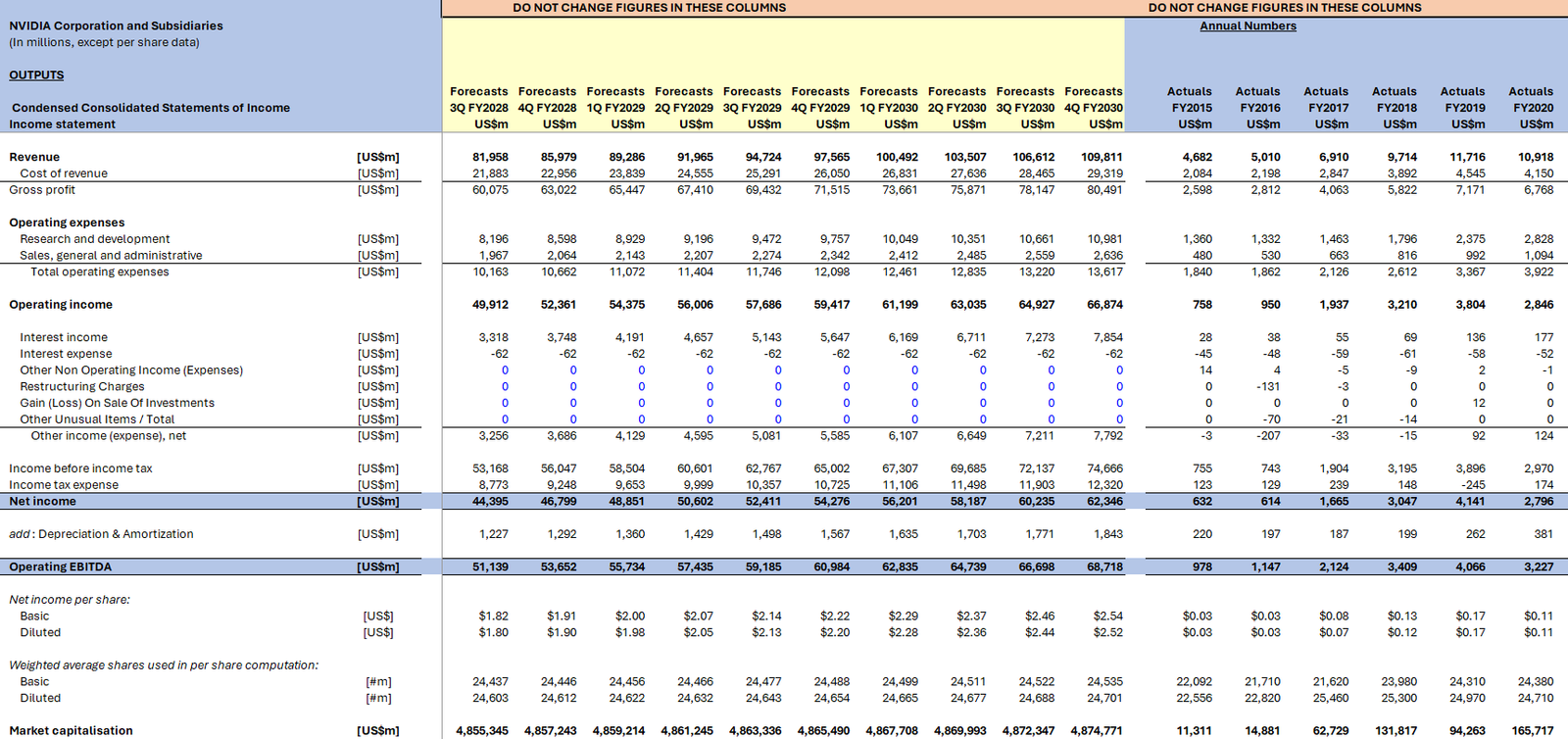
Task: Select FY2019 Income tax expense value -245
Action: click(x=1473, y=485)
